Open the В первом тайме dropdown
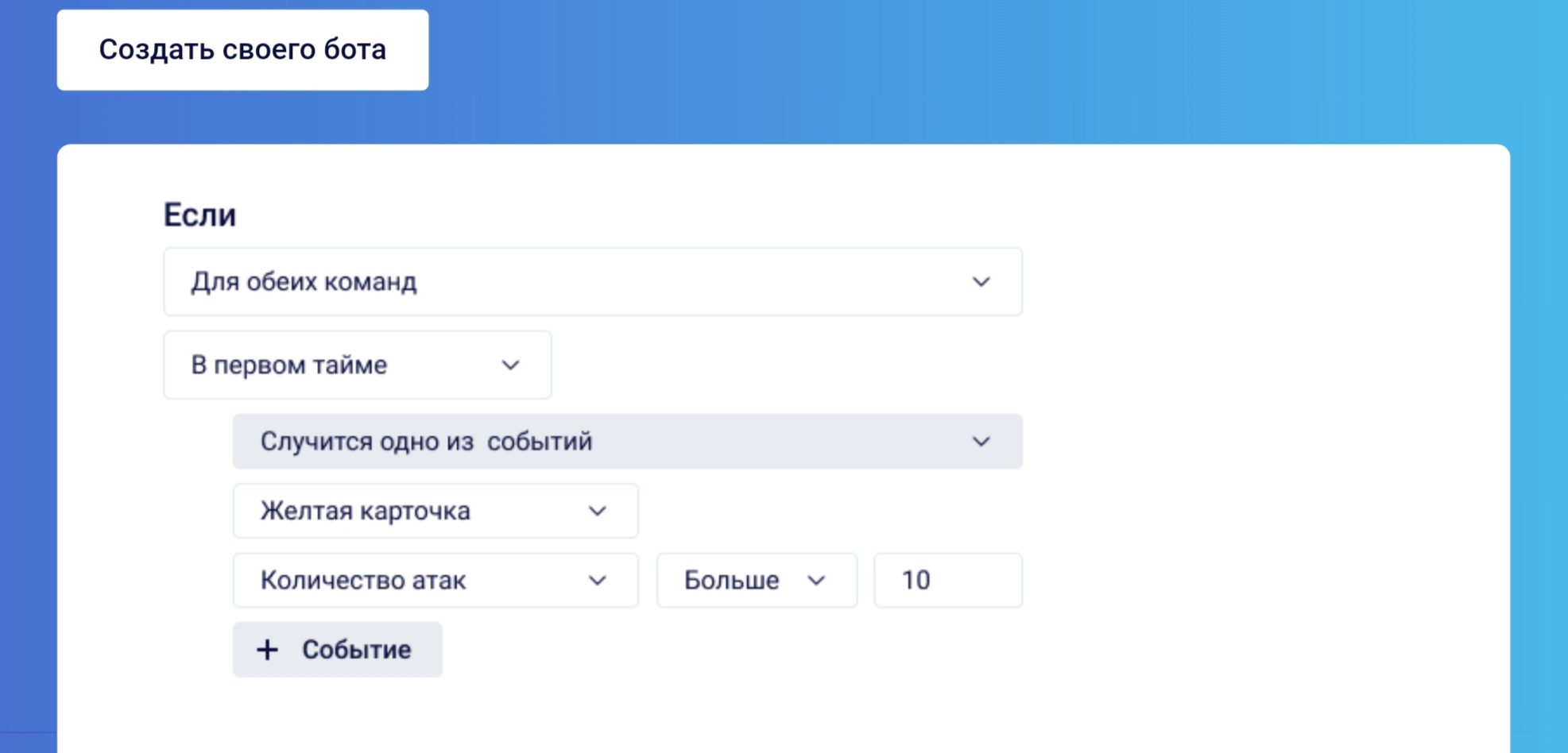The height and width of the screenshot is (753, 1568). [356, 365]
